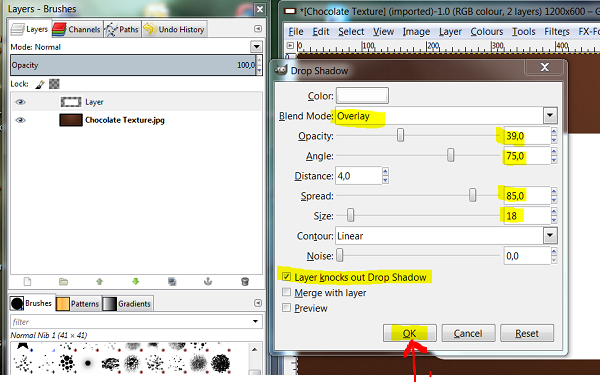Confirm Drop Shadow with OK

click(409, 333)
